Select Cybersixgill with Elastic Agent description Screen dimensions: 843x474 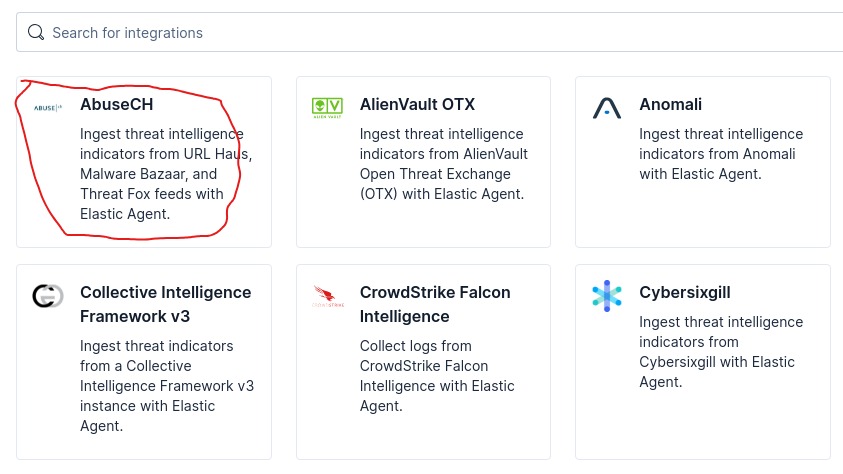click(721, 352)
